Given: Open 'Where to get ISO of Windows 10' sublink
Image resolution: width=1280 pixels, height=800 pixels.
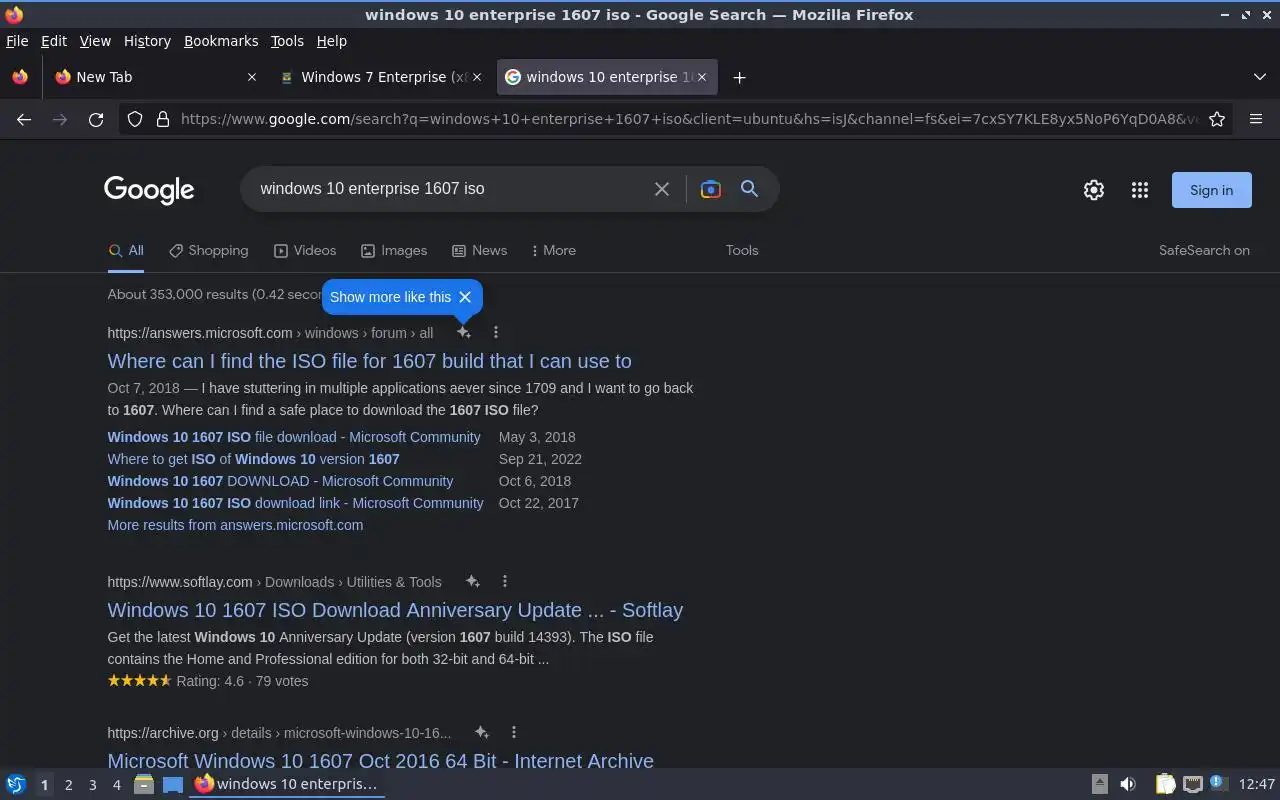Looking at the screenshot, I should point(253,459).
